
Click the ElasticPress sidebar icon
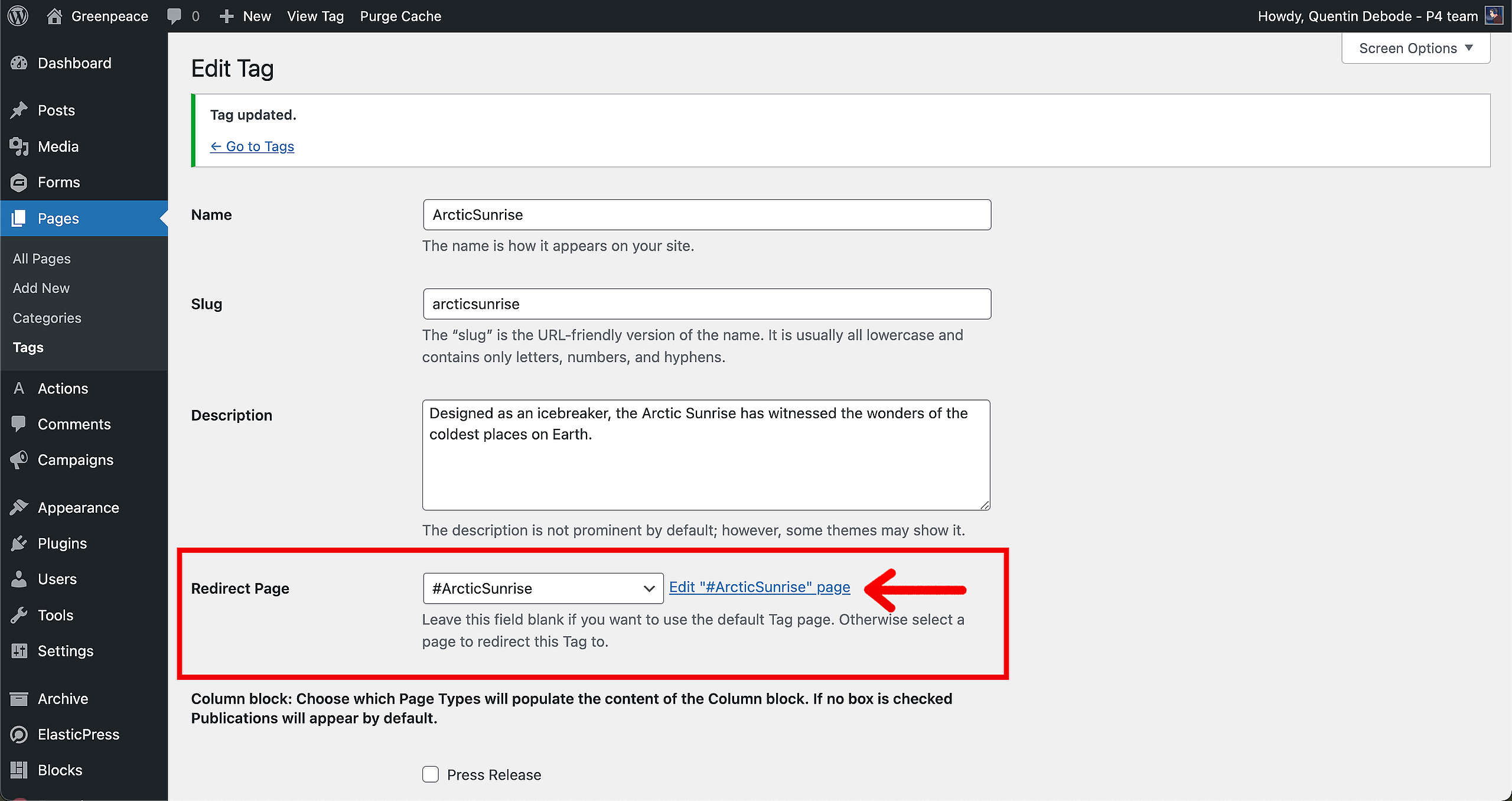[x=19, y=734]
